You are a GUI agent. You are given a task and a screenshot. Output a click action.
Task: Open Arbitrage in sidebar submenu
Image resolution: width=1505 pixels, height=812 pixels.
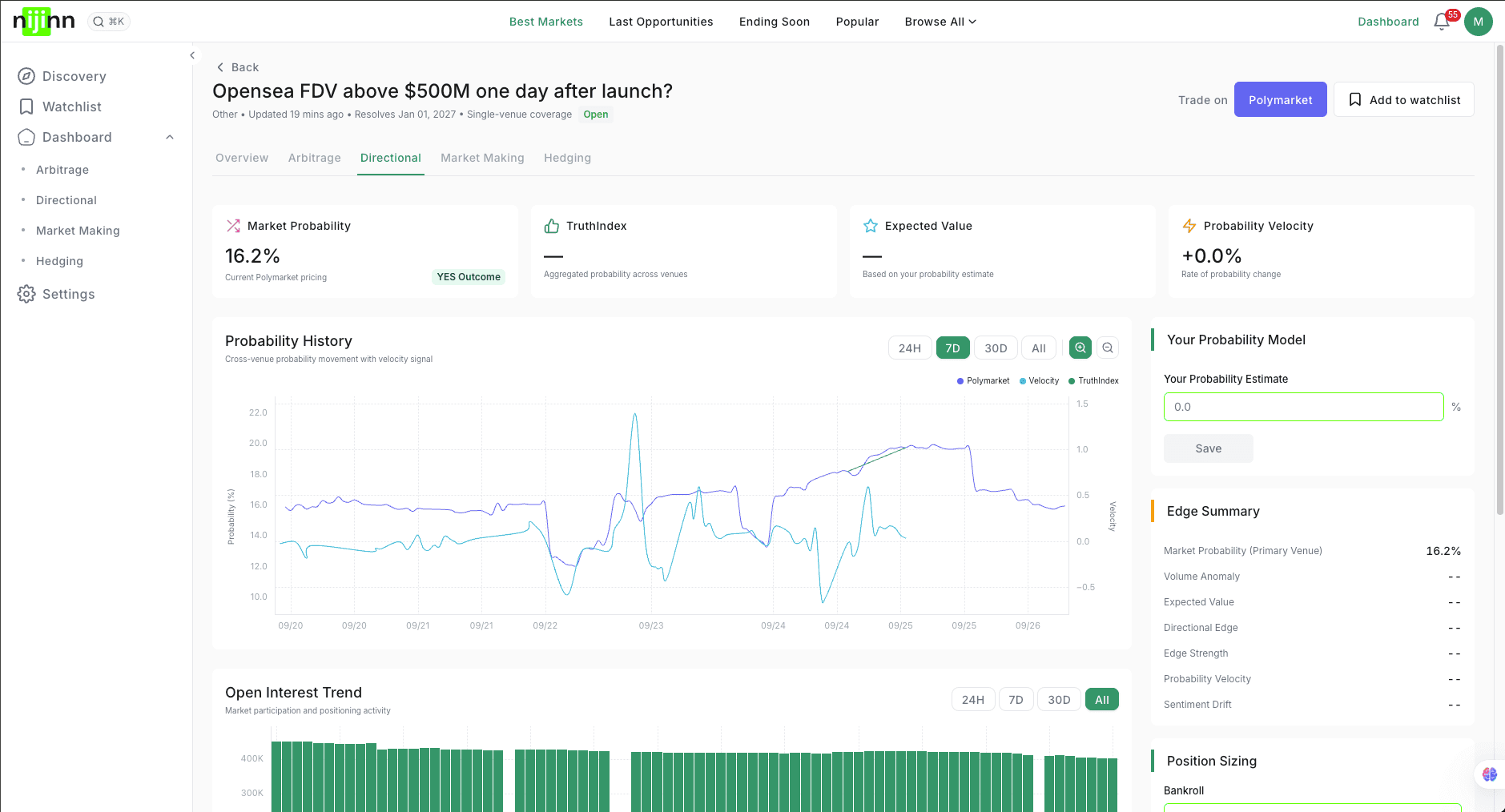tap(62, 170)
